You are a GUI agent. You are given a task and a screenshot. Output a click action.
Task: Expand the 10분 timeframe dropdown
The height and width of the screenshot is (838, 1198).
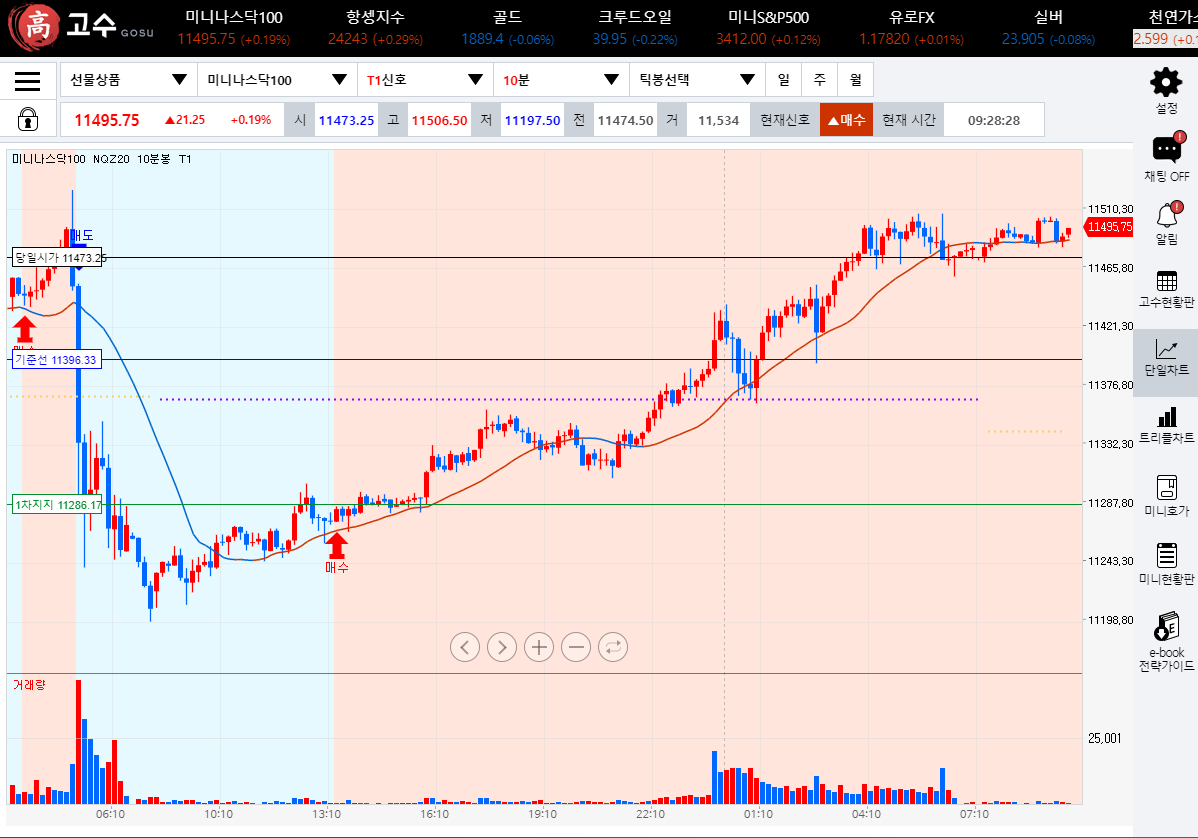click(562, 79)
